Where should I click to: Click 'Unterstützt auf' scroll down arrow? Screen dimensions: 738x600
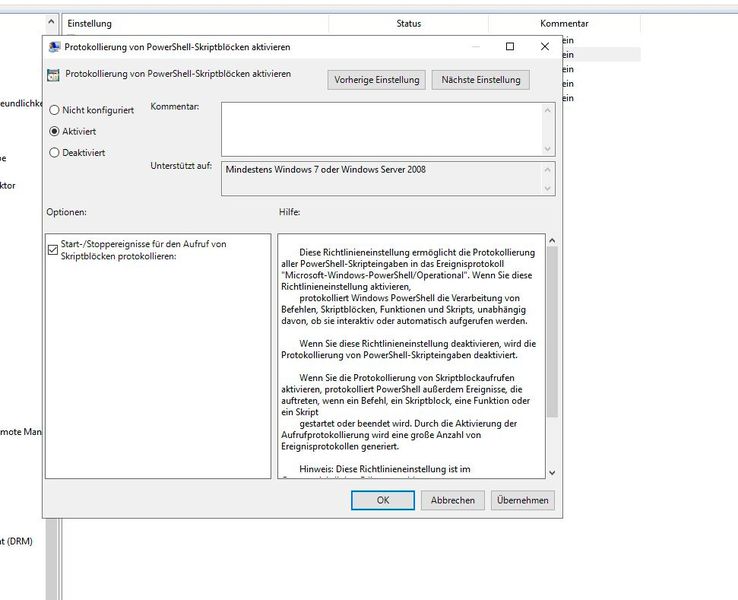[547, 188]
